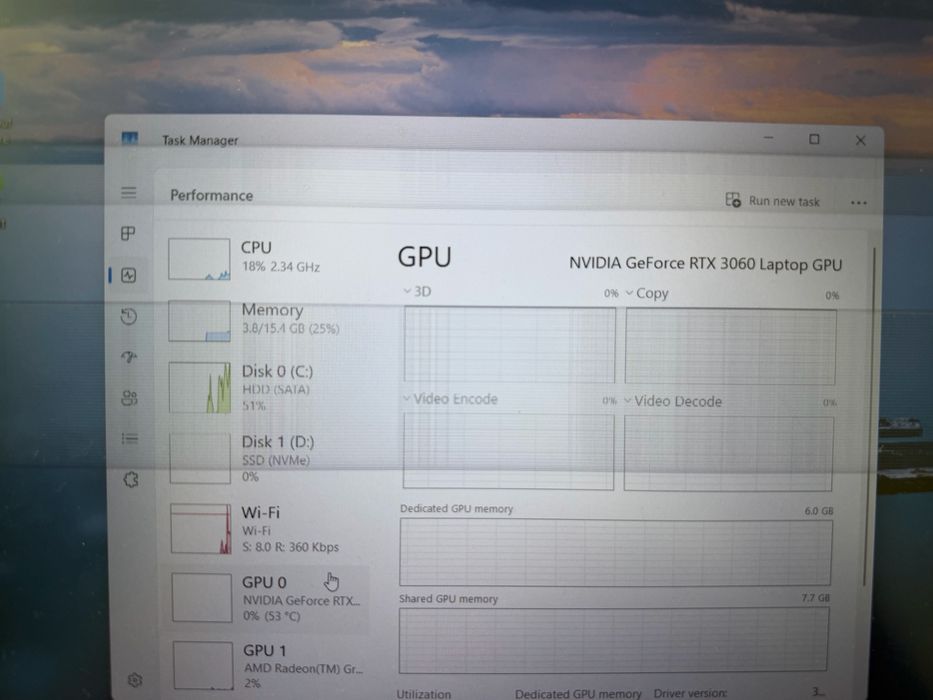Viewport: 933px width, 700px height.
Task: Click the Run new task icon
Action: [732, 199]
